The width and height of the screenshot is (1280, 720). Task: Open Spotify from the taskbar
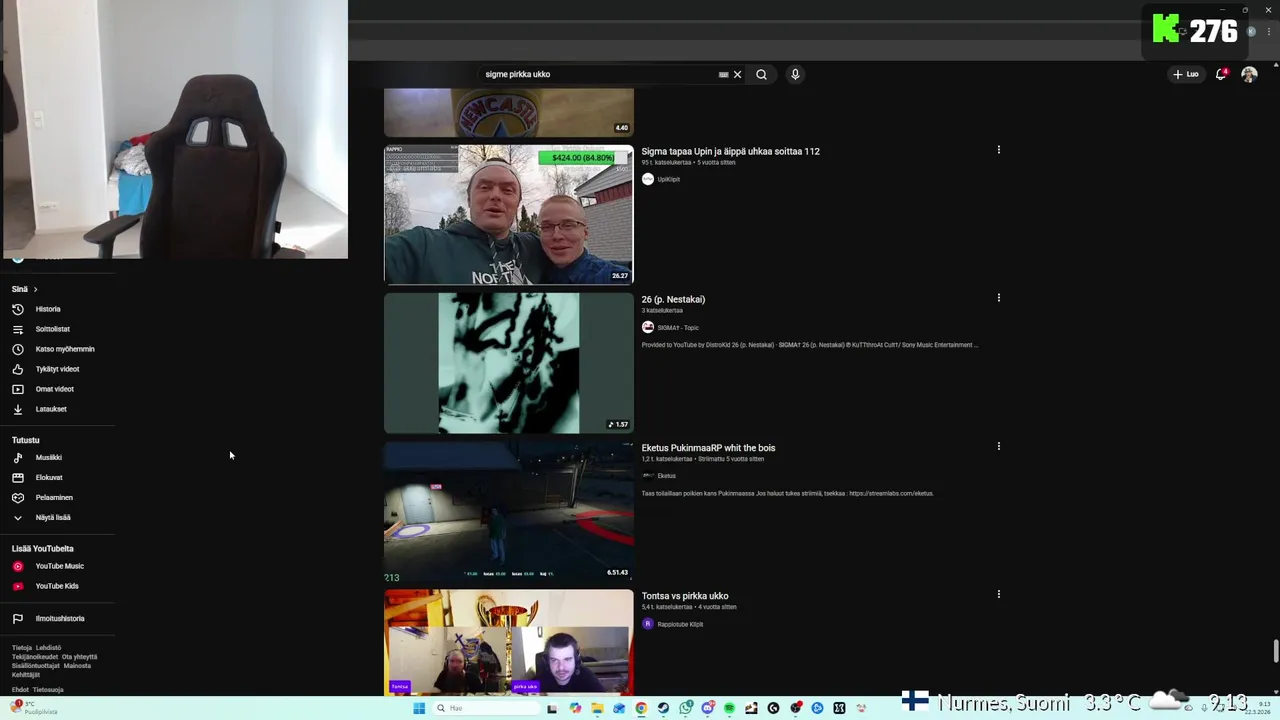(729, 708)
